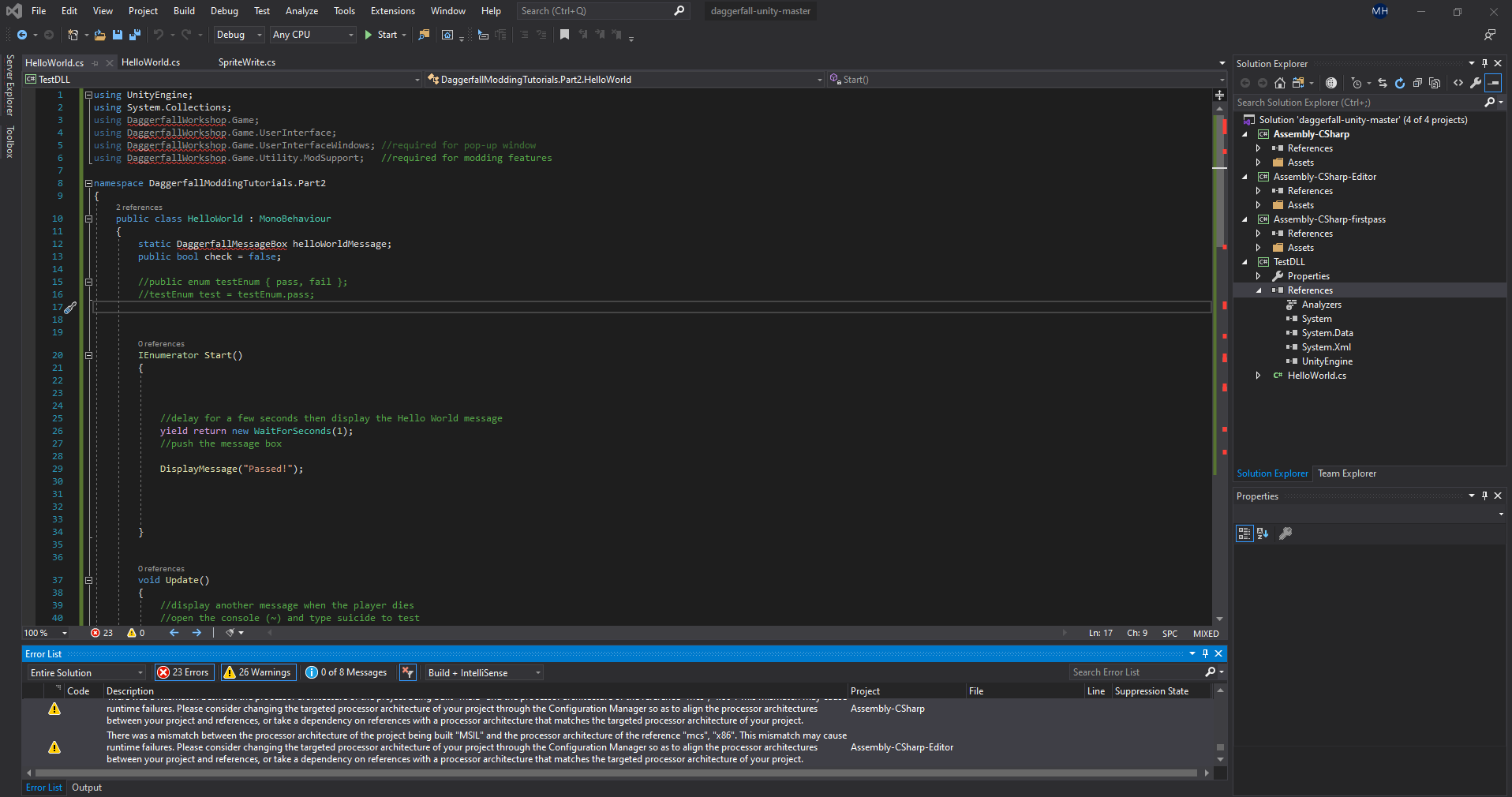
Task: Open the Build menu
Action: tap(184, 11)
